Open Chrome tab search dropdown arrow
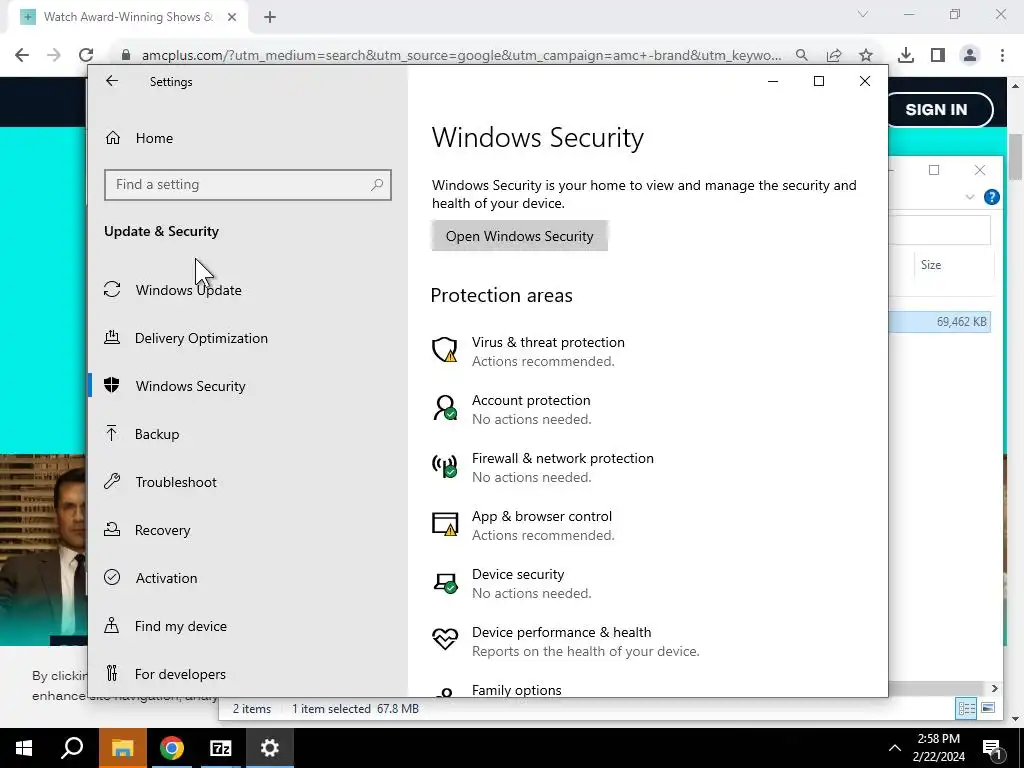 point(863,14)
